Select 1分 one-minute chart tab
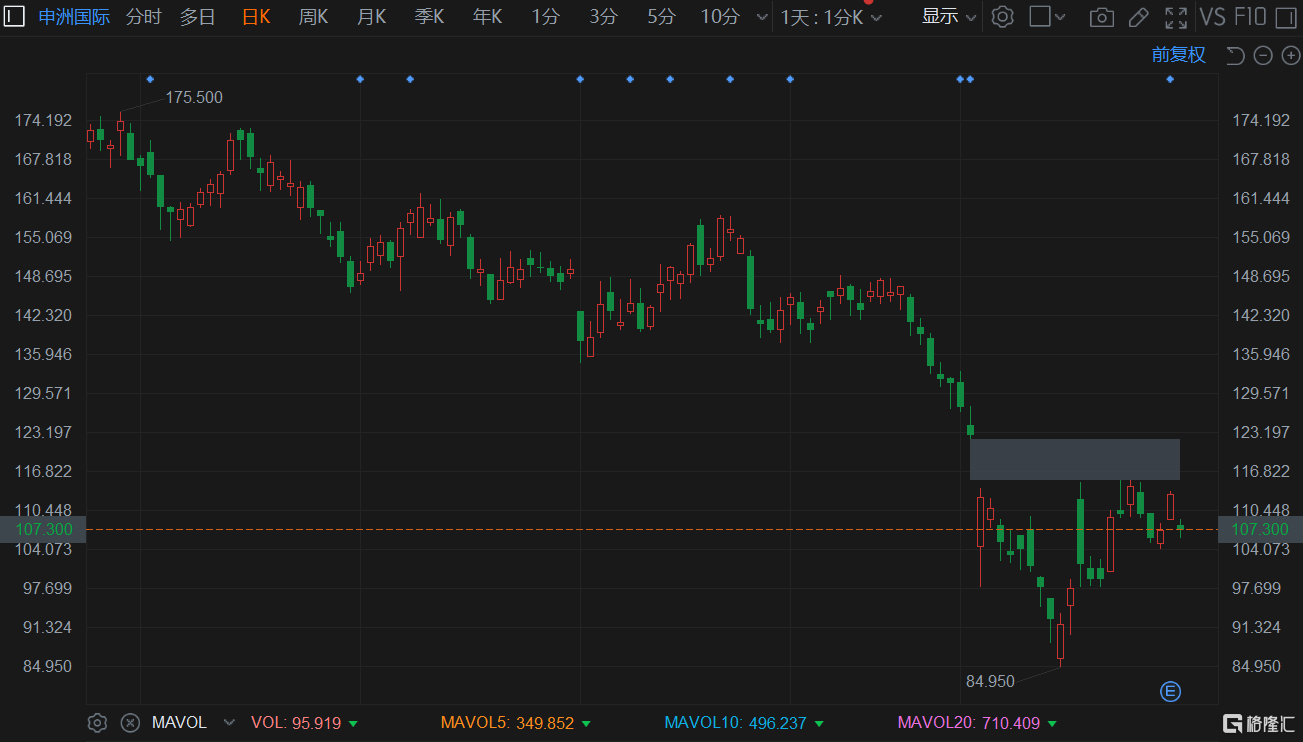This screenshot has height=742, width=1303. (546, 17)
